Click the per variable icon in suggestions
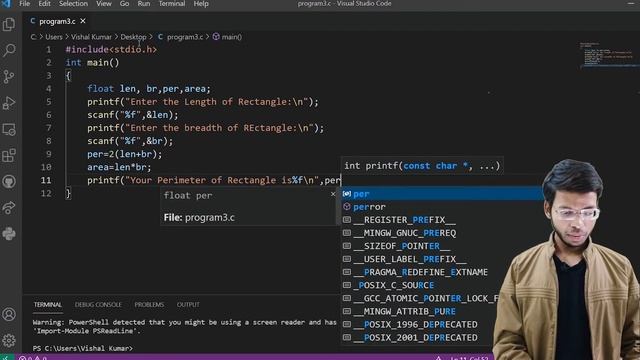The height and width of the screenshot is (360, 640). [347, 194]
